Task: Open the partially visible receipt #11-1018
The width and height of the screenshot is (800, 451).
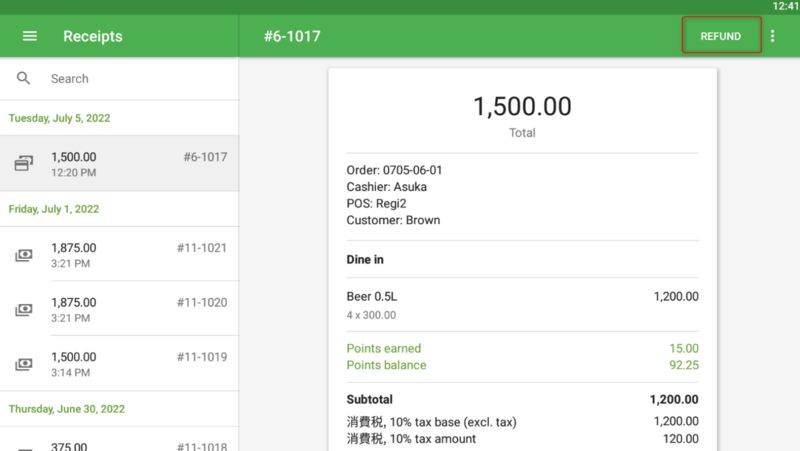Action: tap(120, 445)
